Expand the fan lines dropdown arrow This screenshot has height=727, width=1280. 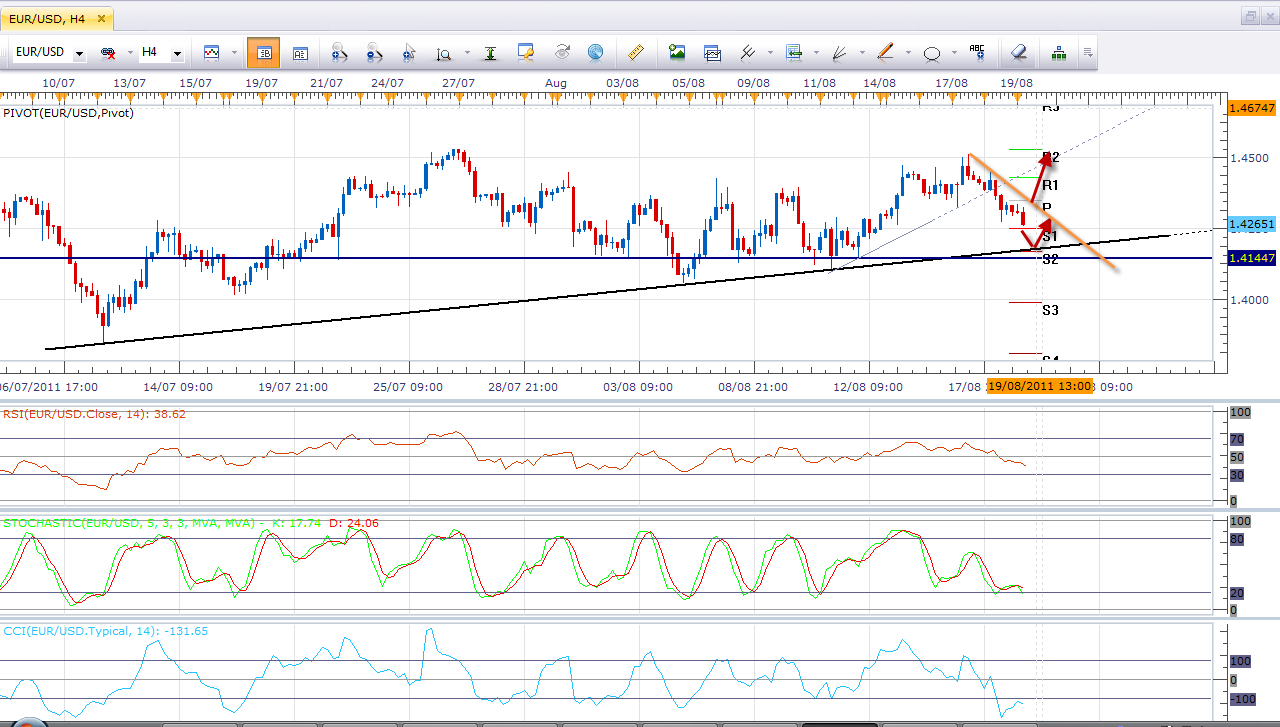coord(861,53)
